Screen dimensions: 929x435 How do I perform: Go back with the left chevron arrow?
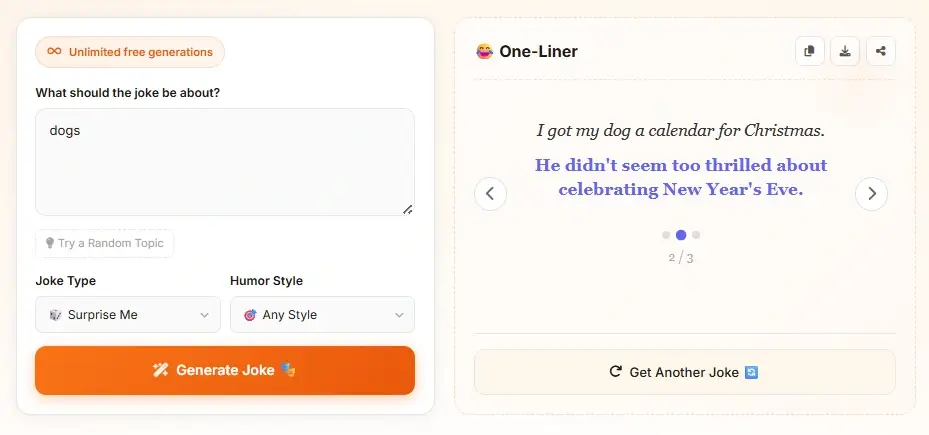(x=490, y=194)
